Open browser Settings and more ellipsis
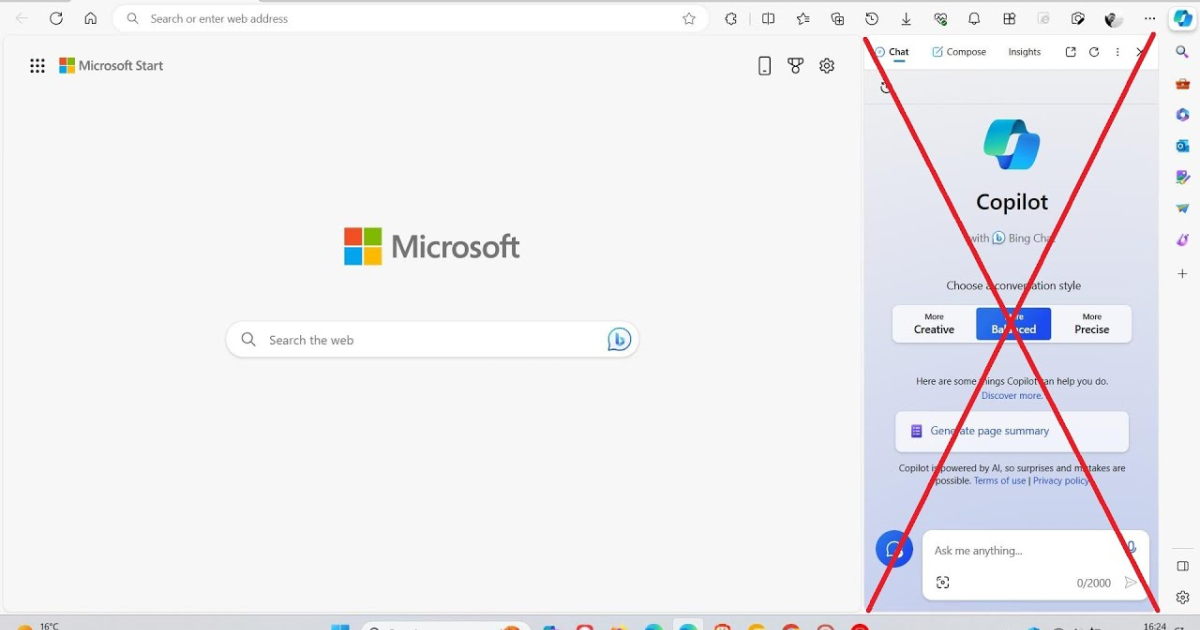Image resolution: width=1200 pixels, height=630 pixels. [1150, 19]
